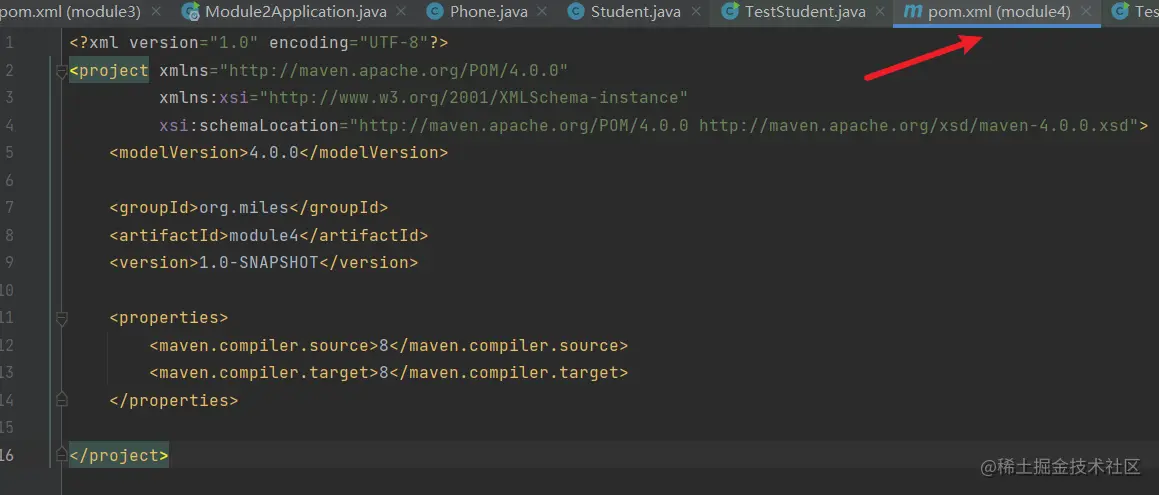Click the xsi:schemaLocation attribute name
Screen dimensions: 1159x495
click(248, 126)
